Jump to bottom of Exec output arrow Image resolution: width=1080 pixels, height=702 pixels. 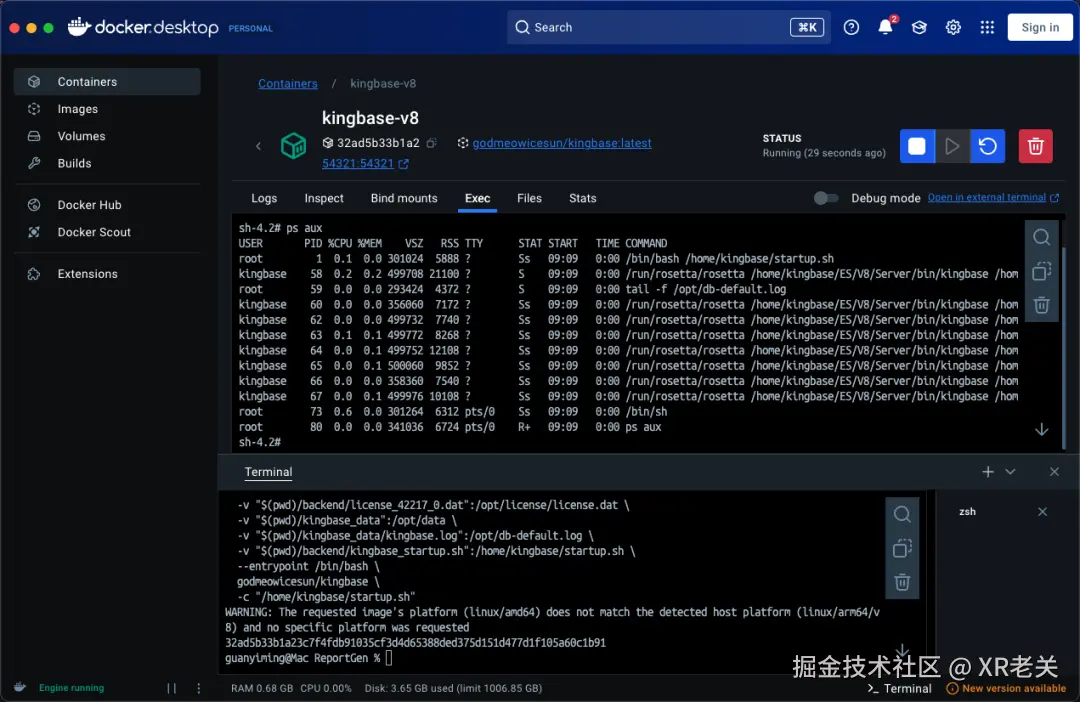click(1041, 429)
